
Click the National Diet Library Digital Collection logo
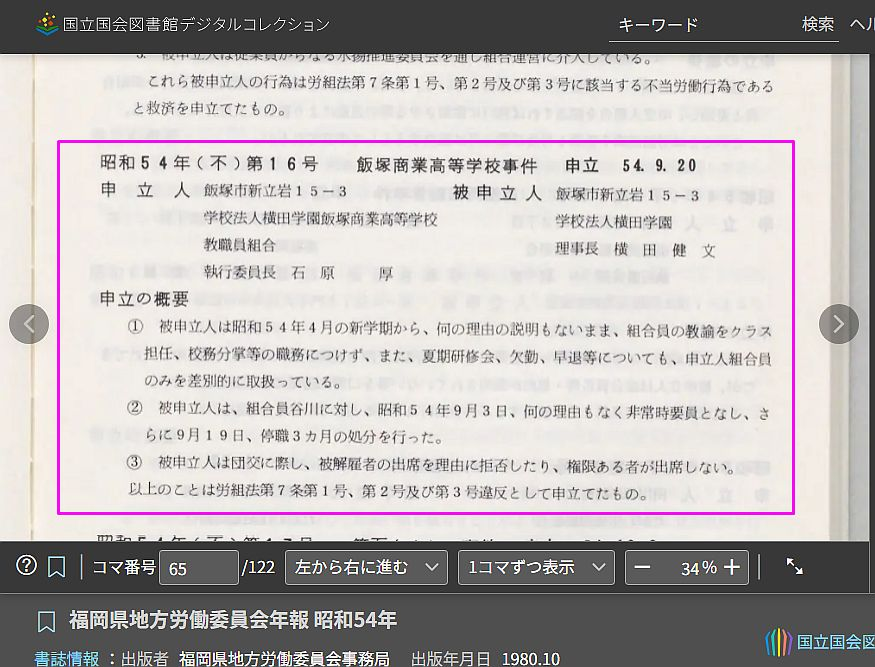pyautogui.click(x=46, y=23)
